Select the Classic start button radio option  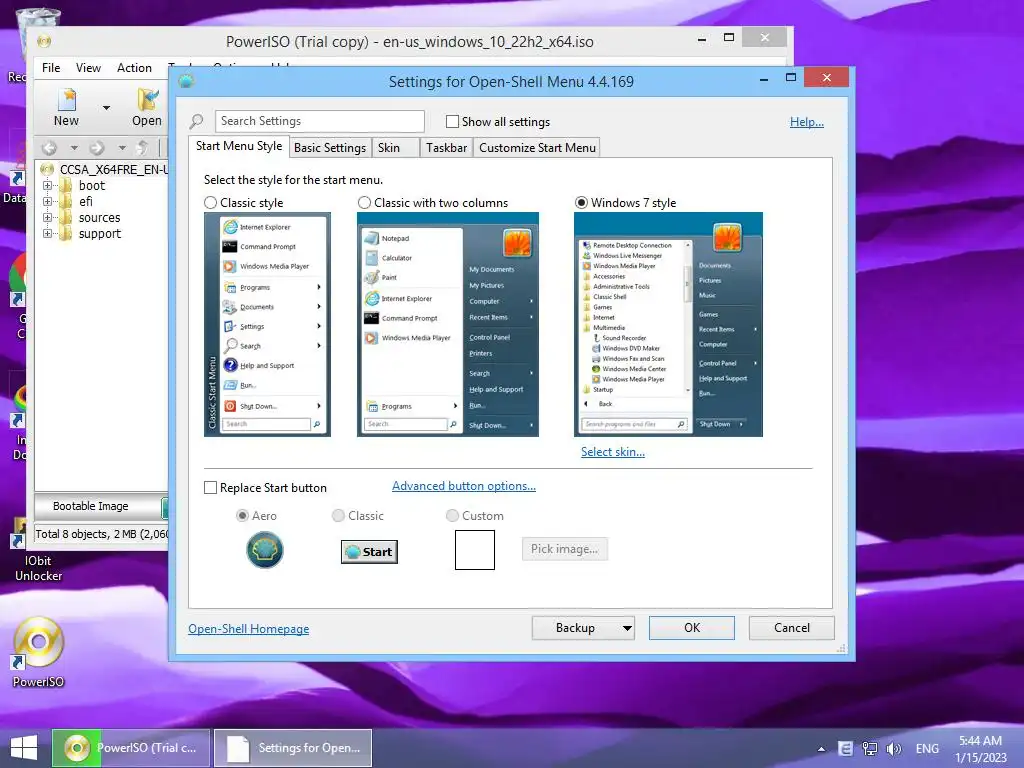pyautogui.click(x=338, y=515)
